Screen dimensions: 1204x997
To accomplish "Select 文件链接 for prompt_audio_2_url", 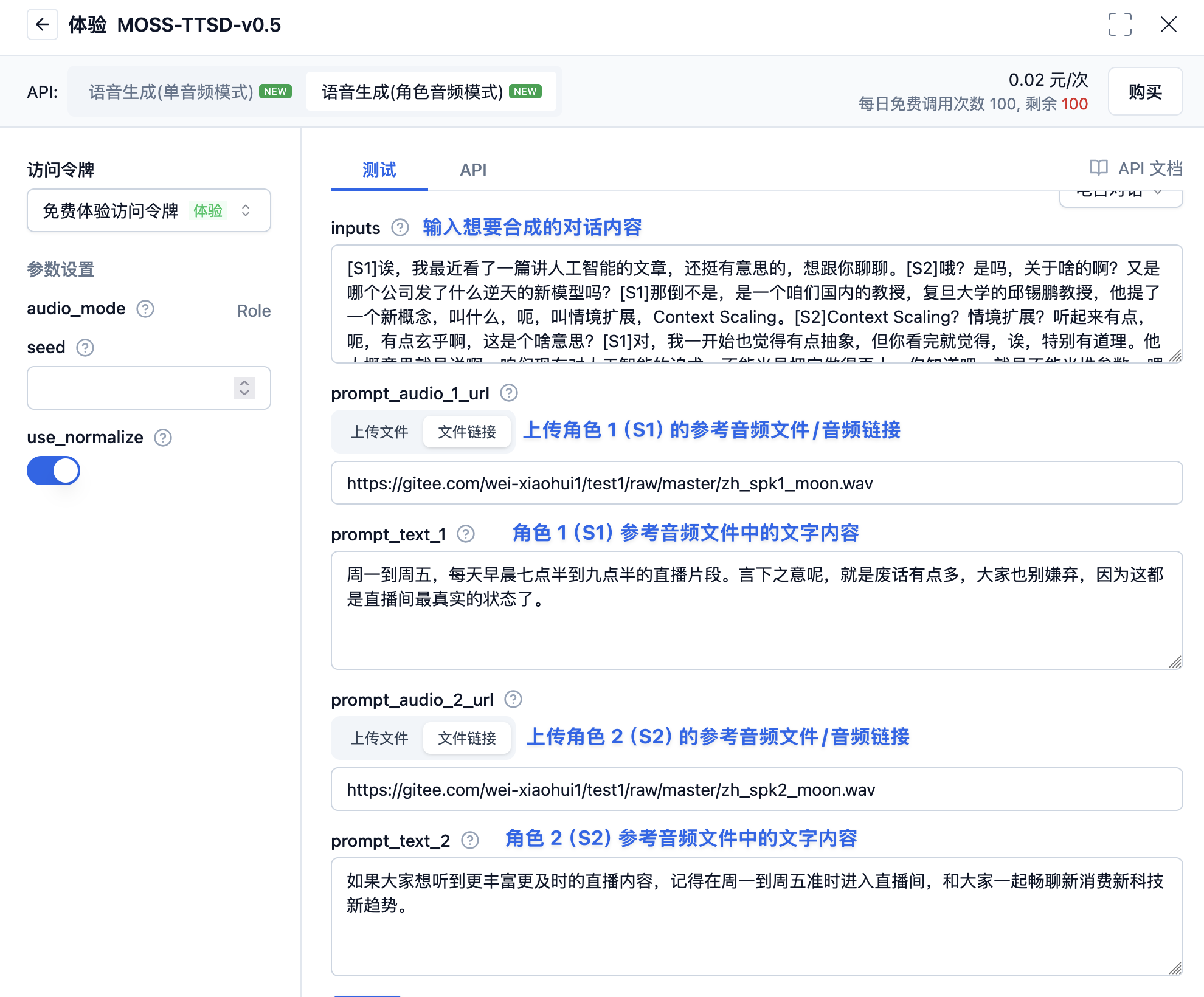I will [466, 737].
